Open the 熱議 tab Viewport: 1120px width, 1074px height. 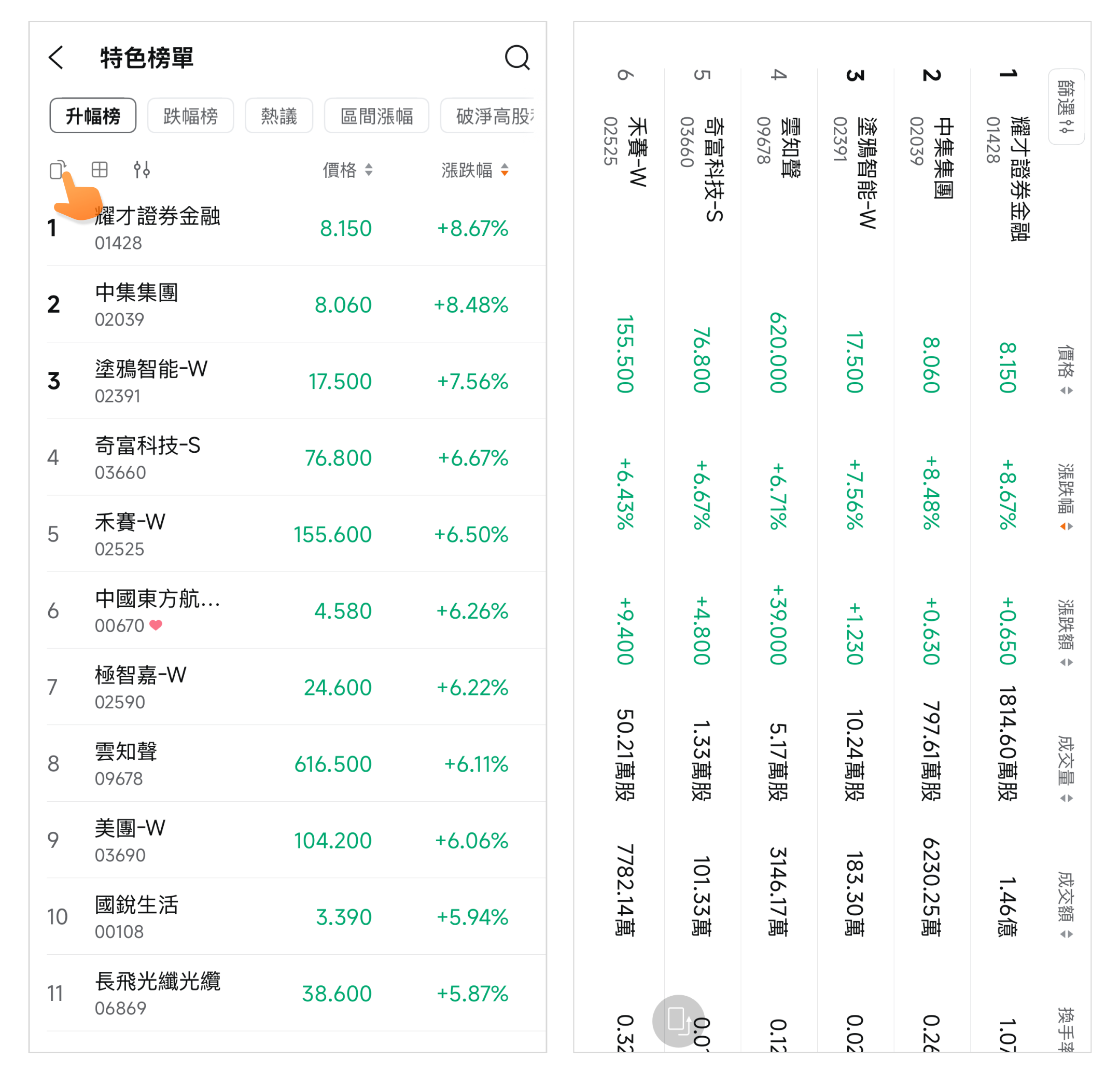[x=279, y=116]
